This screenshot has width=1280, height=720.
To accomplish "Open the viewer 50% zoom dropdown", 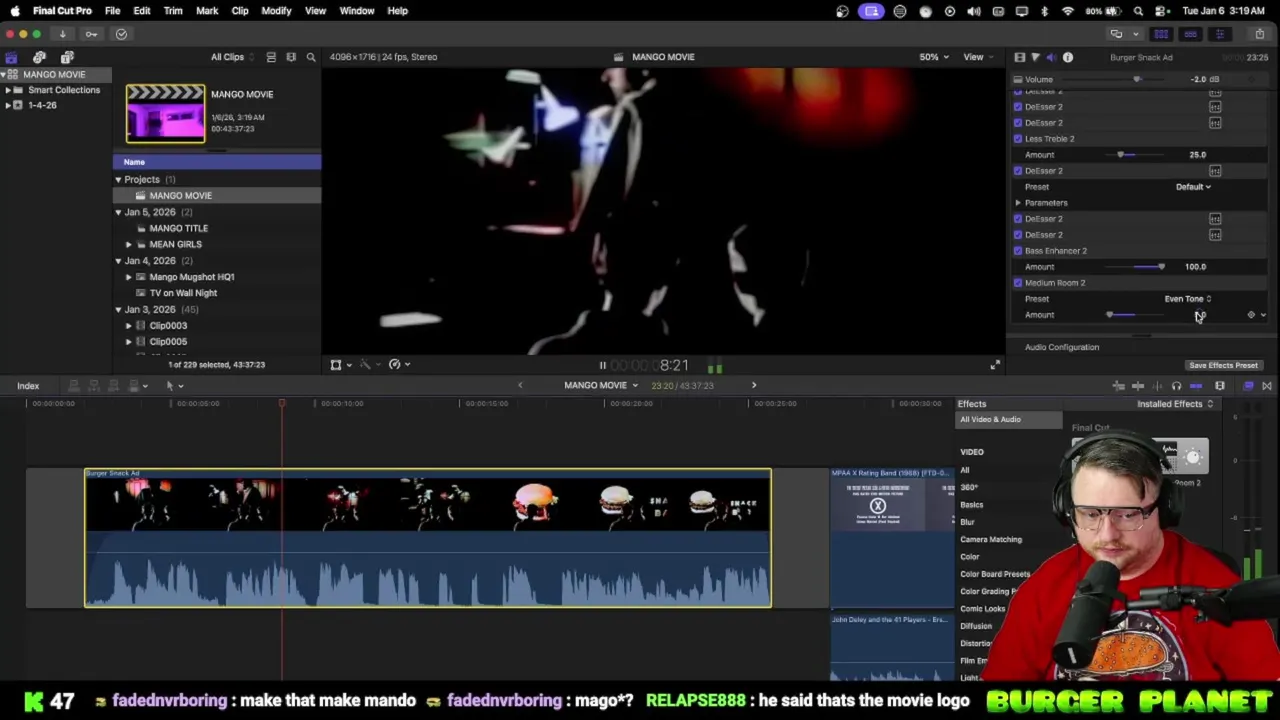I will [934, 57].
